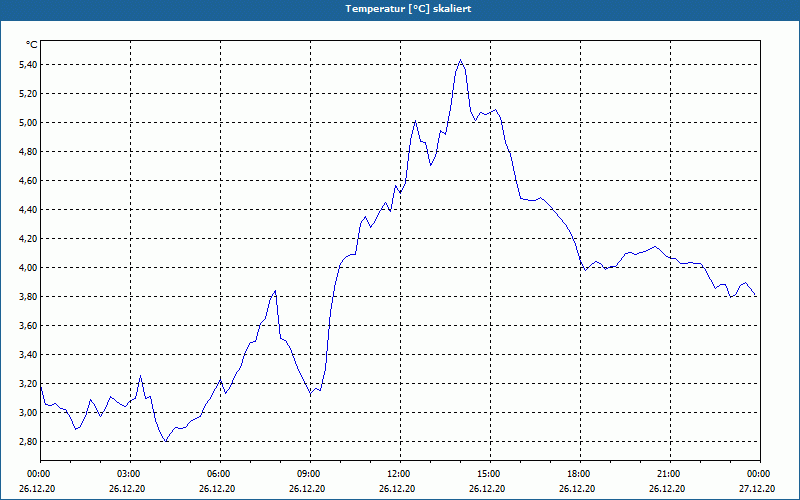Image resolution: width=800 pixels, height=500 pixels.
Task: Select the '5,40' y-axis label
Action: coord(28,65)
